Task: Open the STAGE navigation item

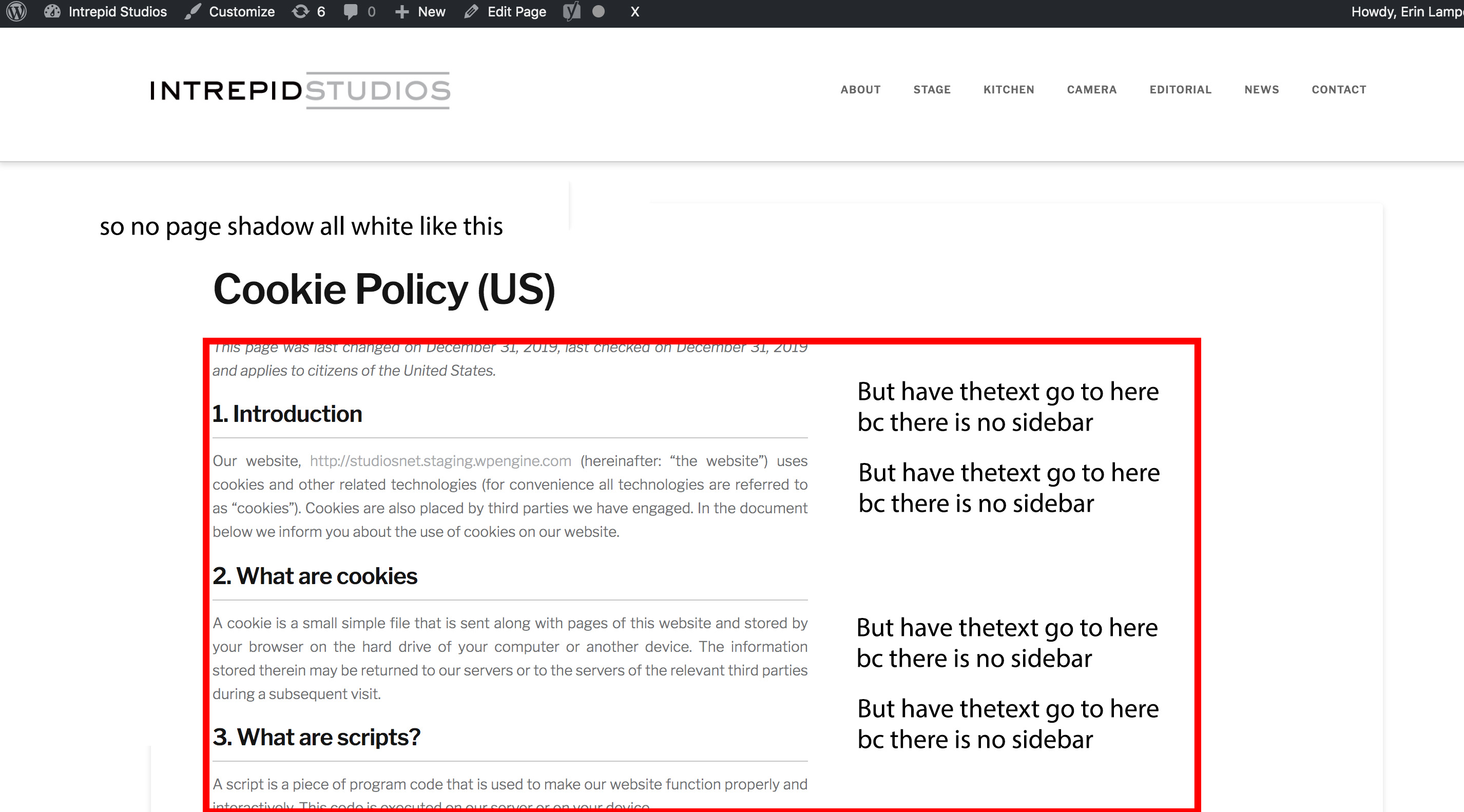Action: (x=932, y=90)
